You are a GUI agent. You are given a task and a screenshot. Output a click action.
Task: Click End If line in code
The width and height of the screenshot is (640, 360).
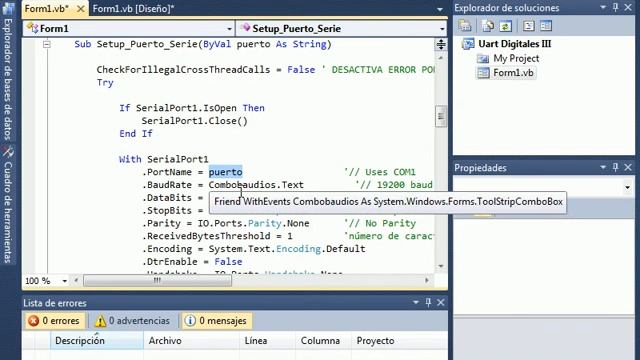(x=136, y=133)
